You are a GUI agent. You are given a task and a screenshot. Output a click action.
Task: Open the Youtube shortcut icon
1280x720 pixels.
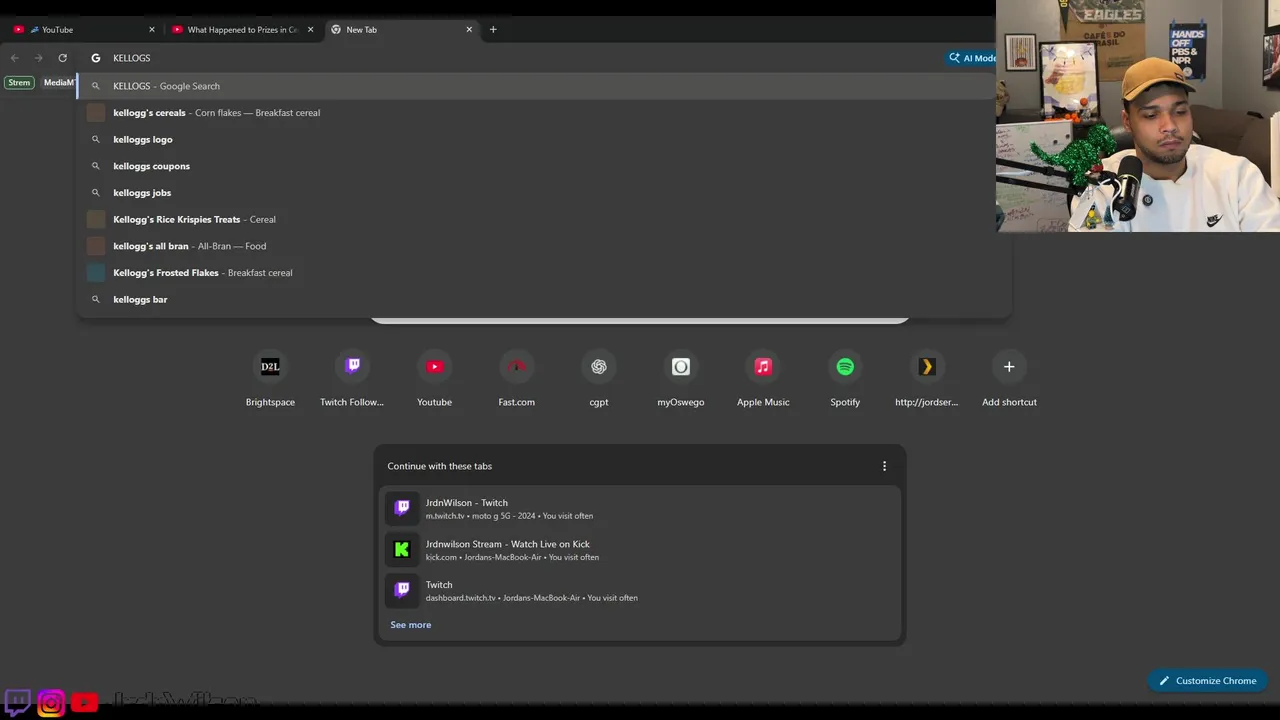point(434,367)
